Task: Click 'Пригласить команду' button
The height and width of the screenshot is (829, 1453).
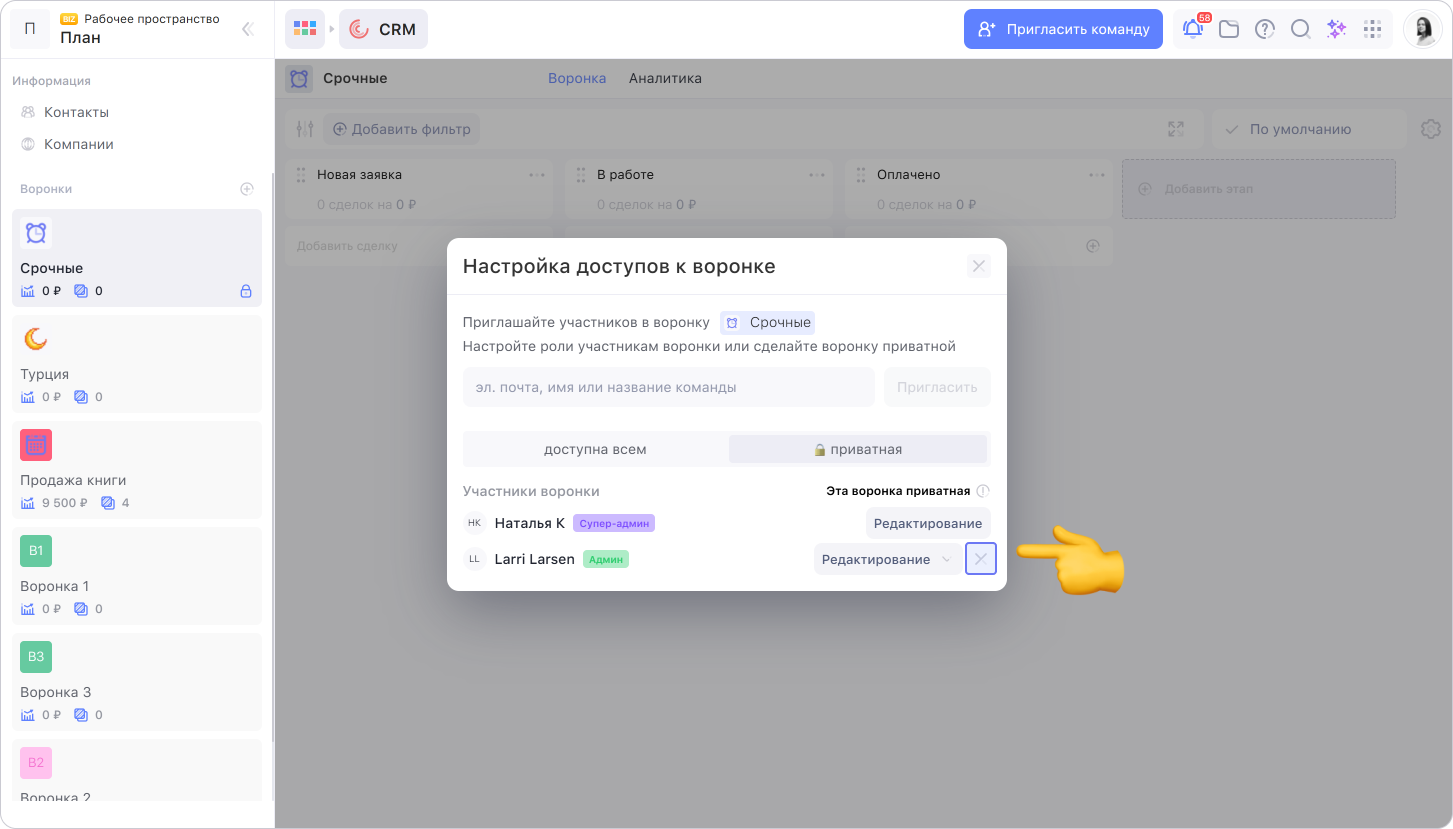Action: (x=1063, y=29)
